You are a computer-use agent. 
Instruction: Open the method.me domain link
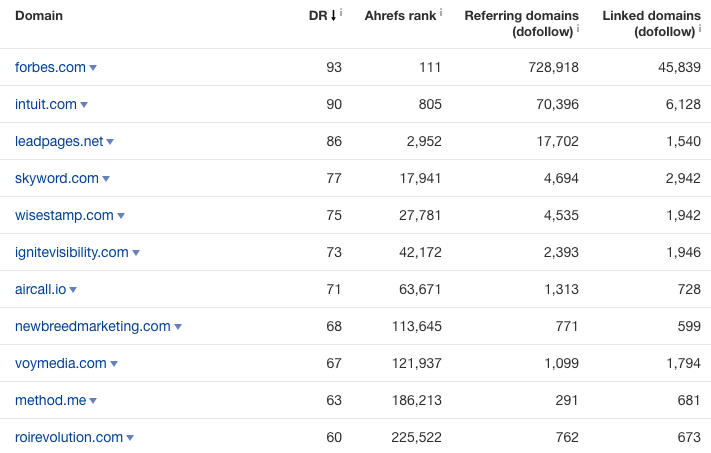coord(50,400)
